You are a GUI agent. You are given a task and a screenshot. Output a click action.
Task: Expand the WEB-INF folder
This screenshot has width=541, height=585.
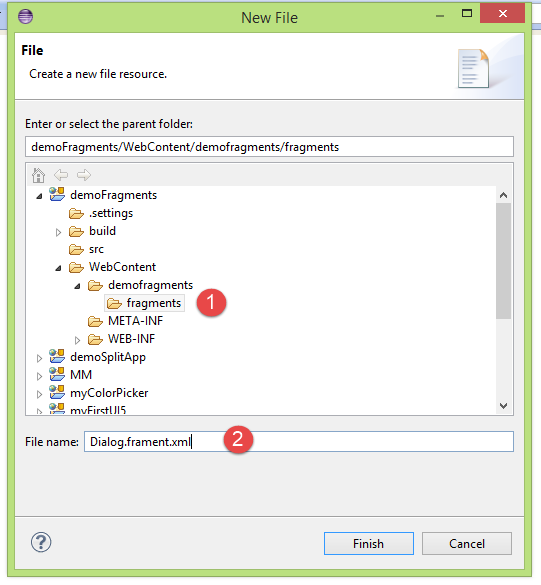[77, 340]
